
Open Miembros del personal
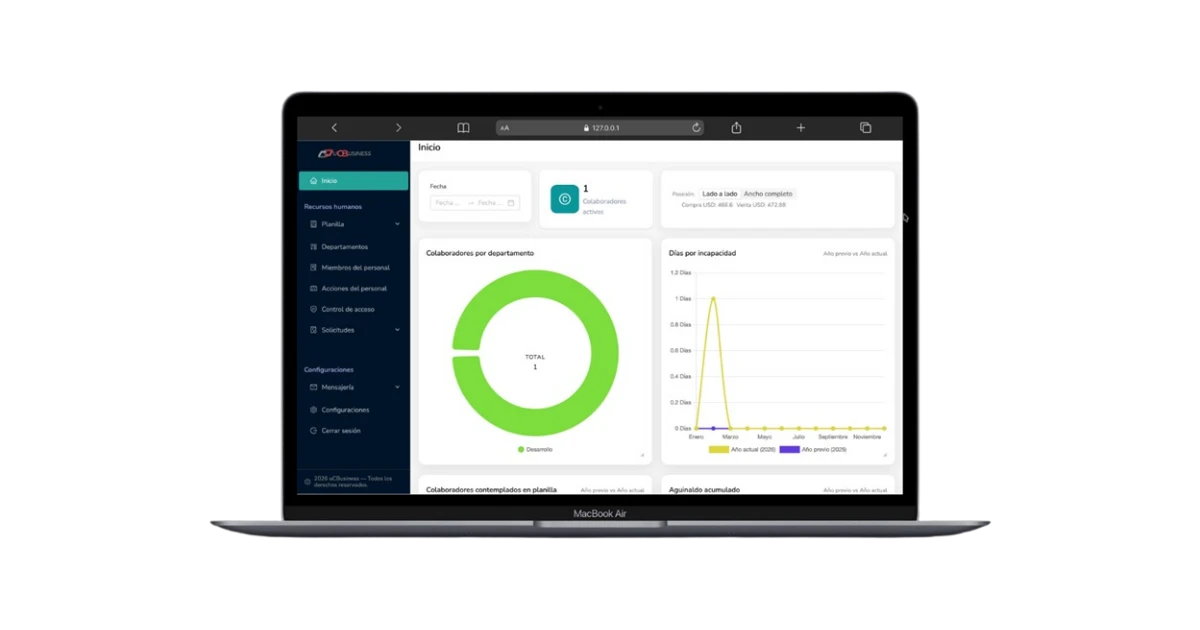tap(353, 268)
